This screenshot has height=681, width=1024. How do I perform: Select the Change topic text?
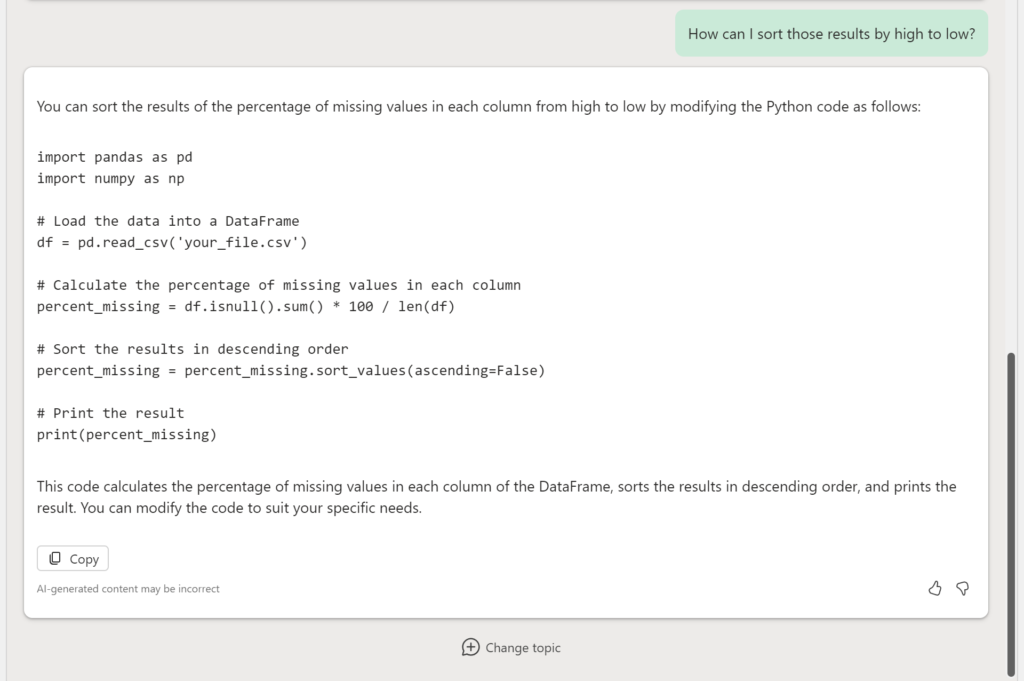pos(523,648)
